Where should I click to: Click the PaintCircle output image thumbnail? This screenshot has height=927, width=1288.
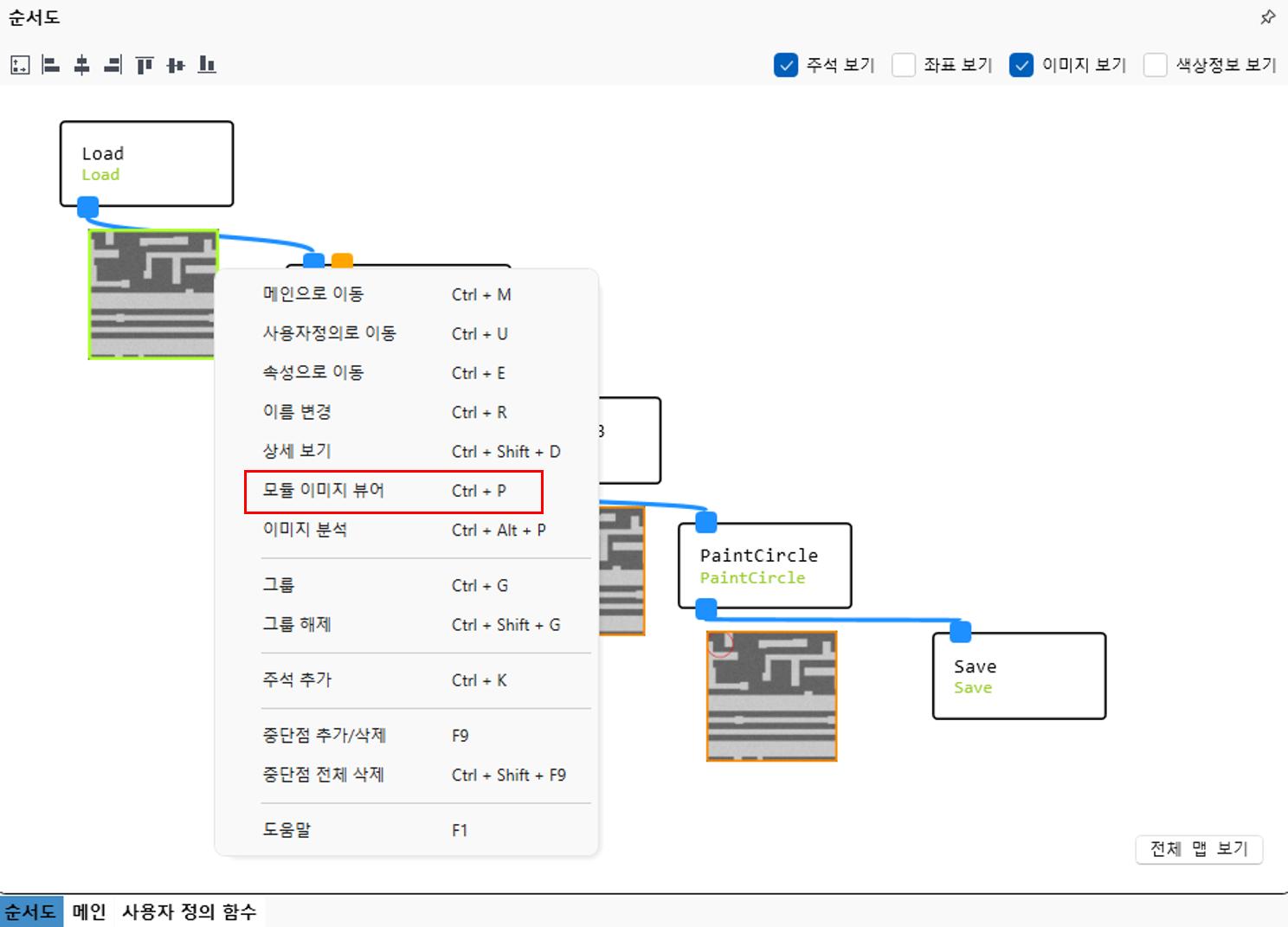click(x=772, y=697)
